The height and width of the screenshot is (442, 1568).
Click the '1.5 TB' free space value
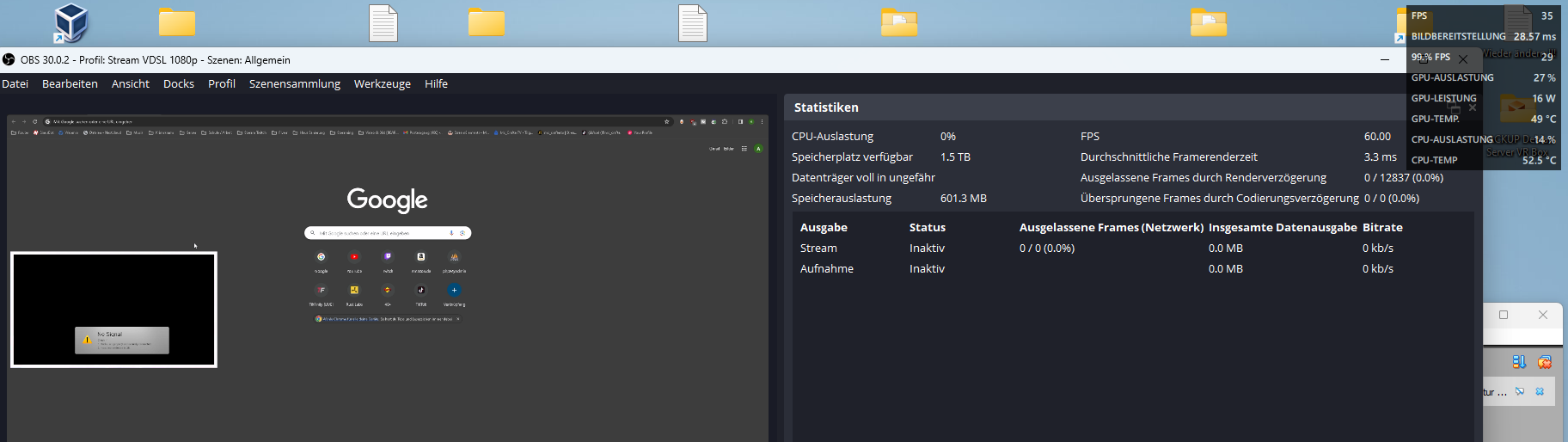point(955,157)
